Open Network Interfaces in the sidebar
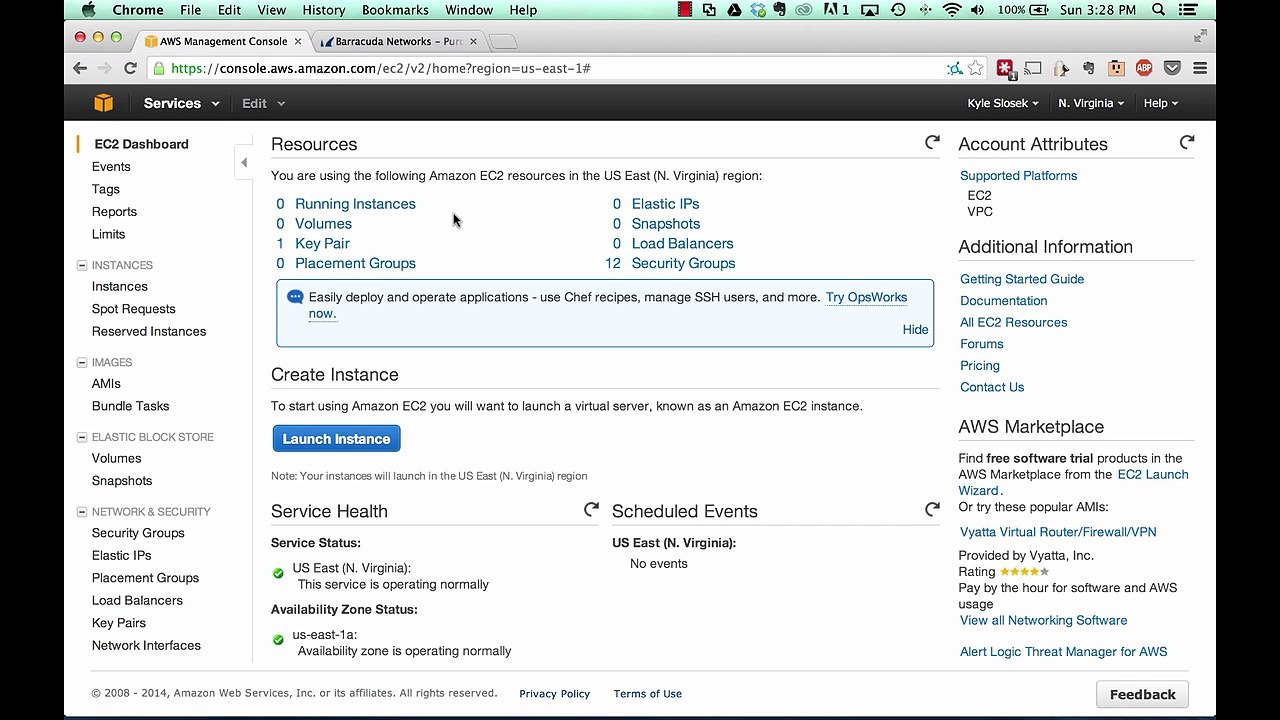The width and height of the screenshot is (1280, 720). [146, 646]
